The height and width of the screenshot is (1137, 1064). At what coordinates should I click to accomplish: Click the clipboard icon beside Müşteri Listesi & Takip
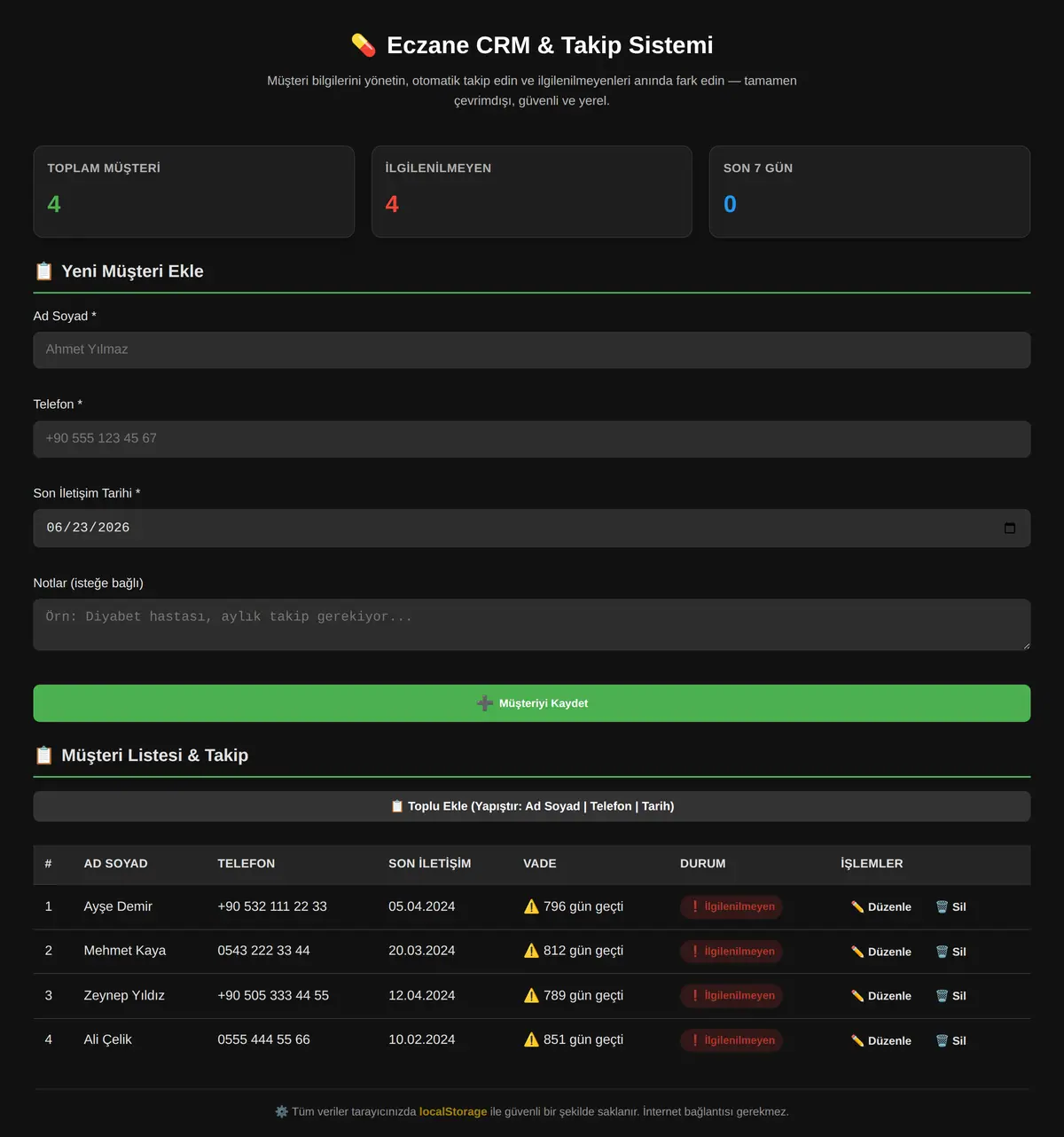[x=43, y=756]
